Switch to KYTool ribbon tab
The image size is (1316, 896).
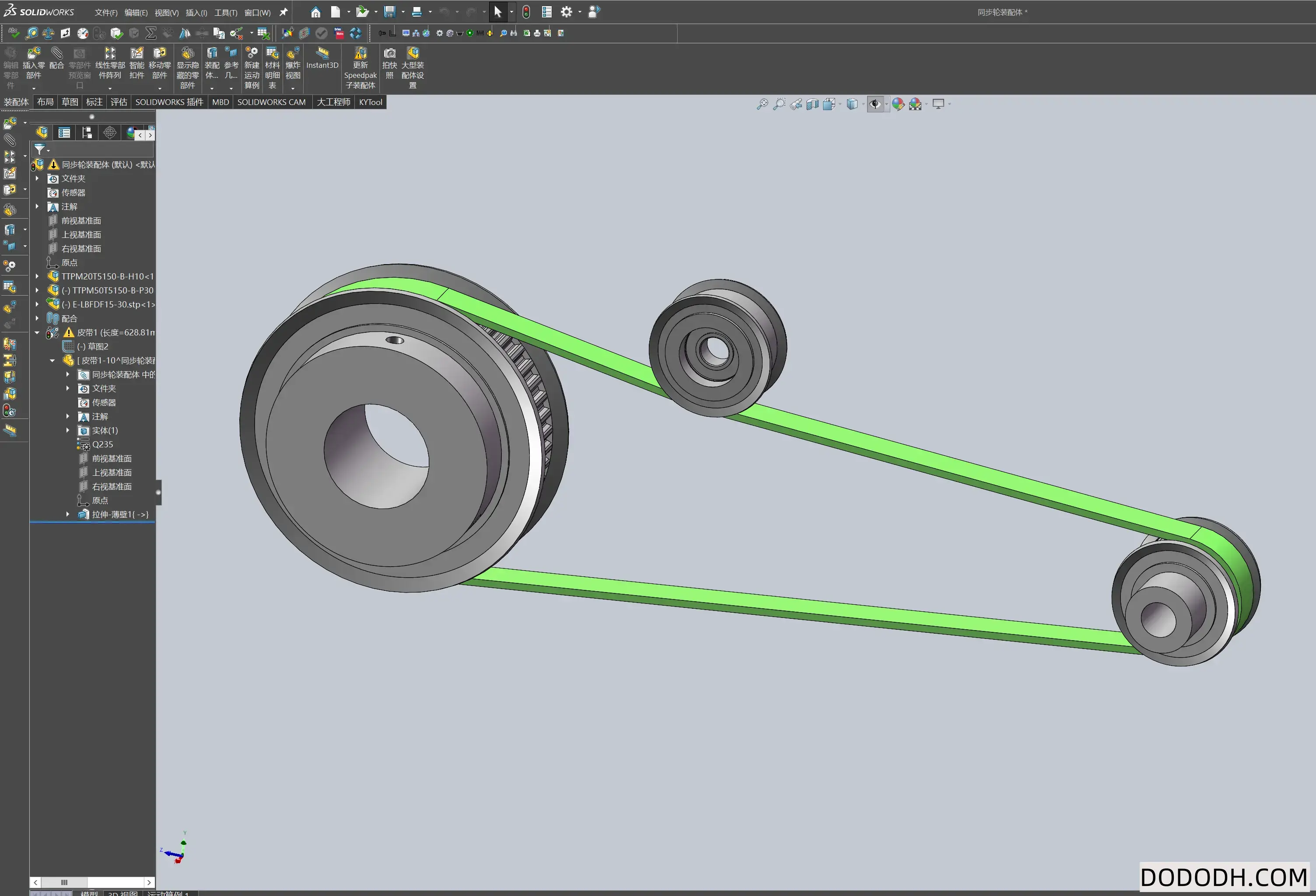(370, 102)
